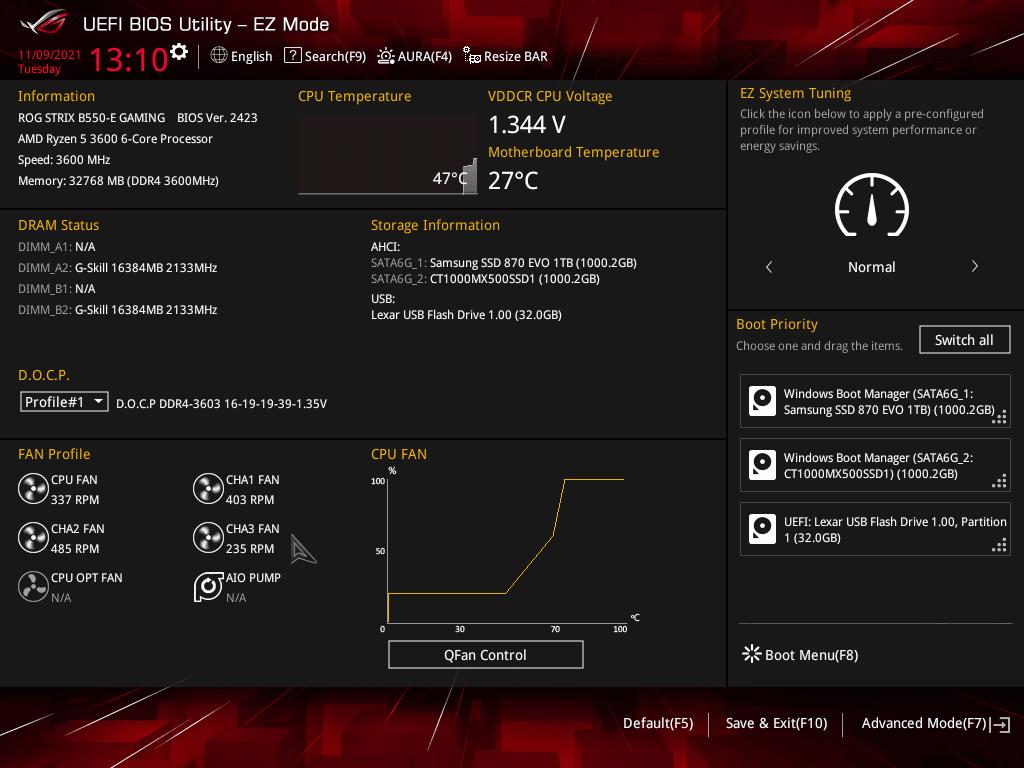The width and height of the screenshot is (1024, 768).
Task: Grab drag handle on Samsung SSD boot entry
Action: click(999, 417)
